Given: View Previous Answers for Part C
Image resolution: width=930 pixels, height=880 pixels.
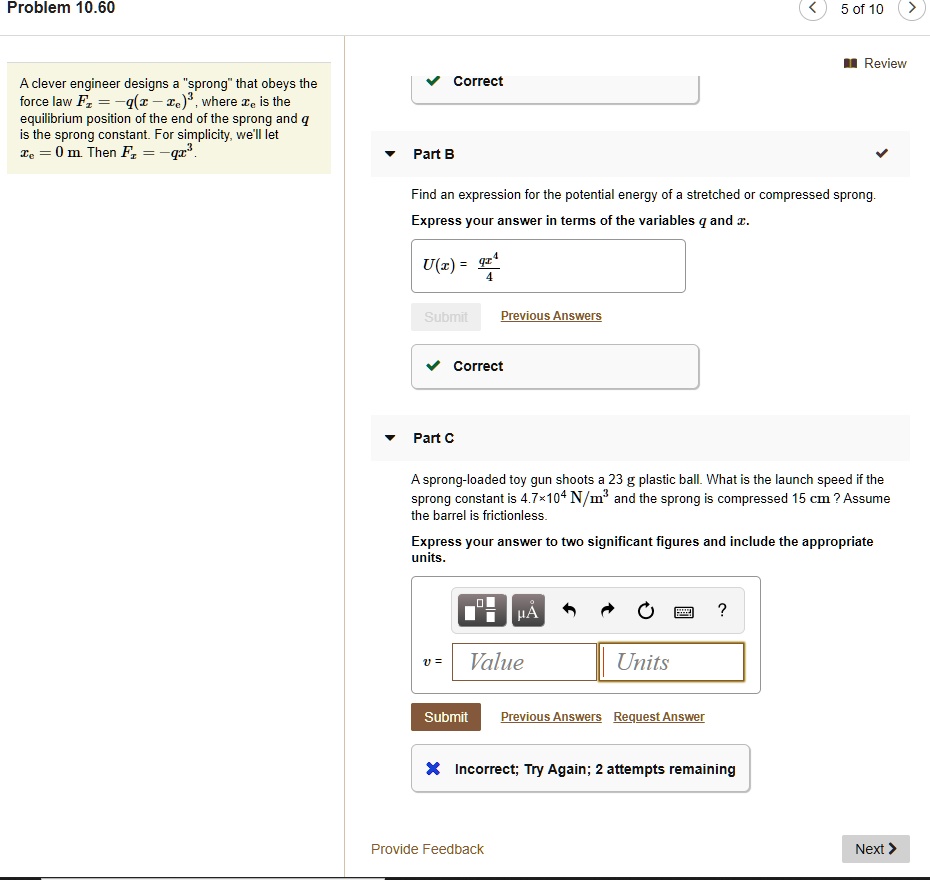Looking at the screenshot, I should (551, 717).
